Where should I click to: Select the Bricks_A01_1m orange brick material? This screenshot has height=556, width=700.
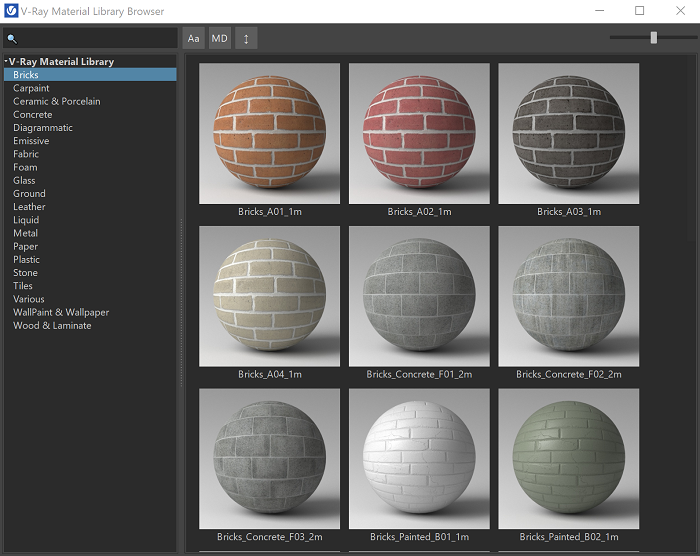pos(269,133)
